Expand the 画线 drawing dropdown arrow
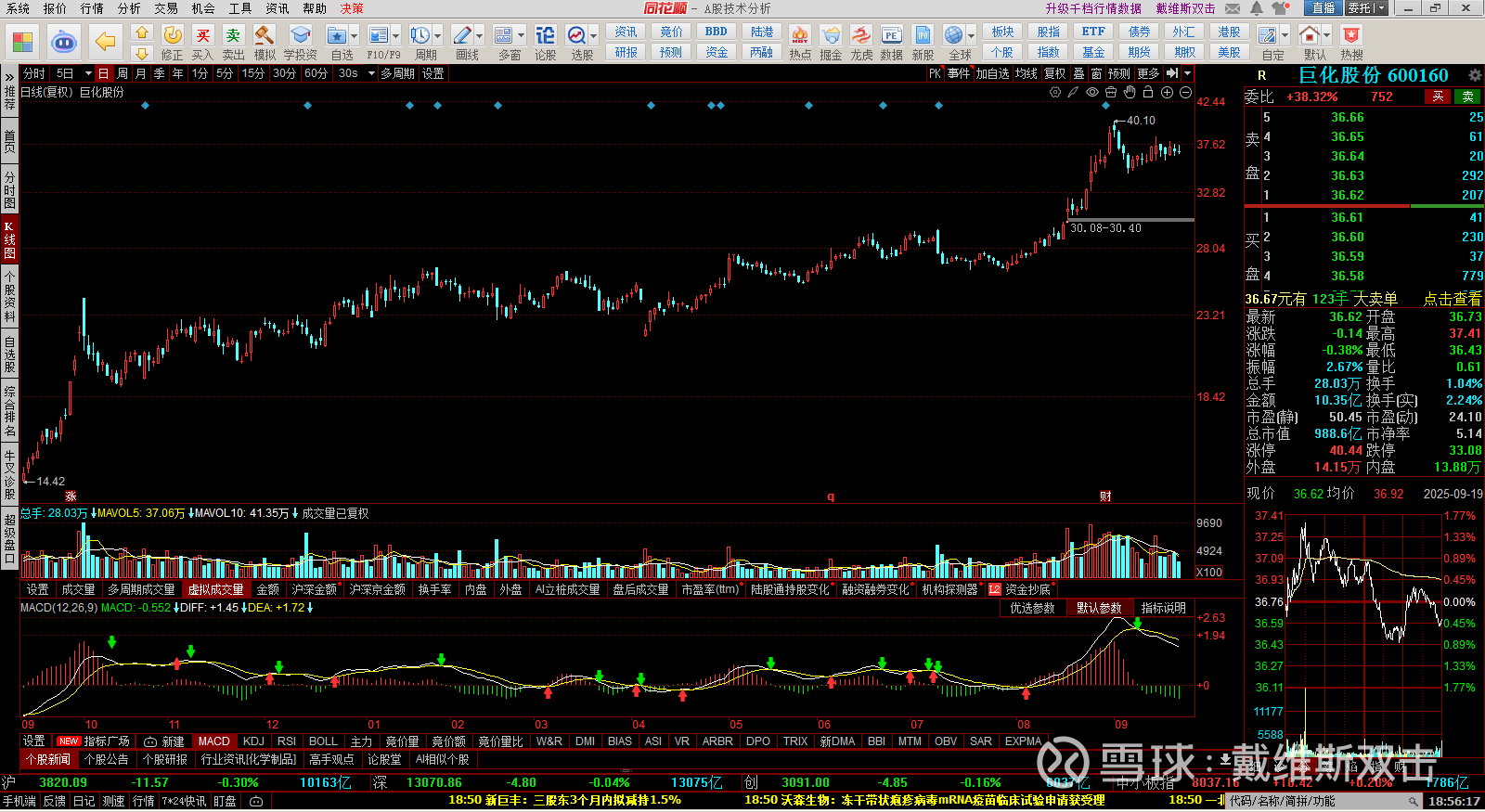 [x=480, y=36]
